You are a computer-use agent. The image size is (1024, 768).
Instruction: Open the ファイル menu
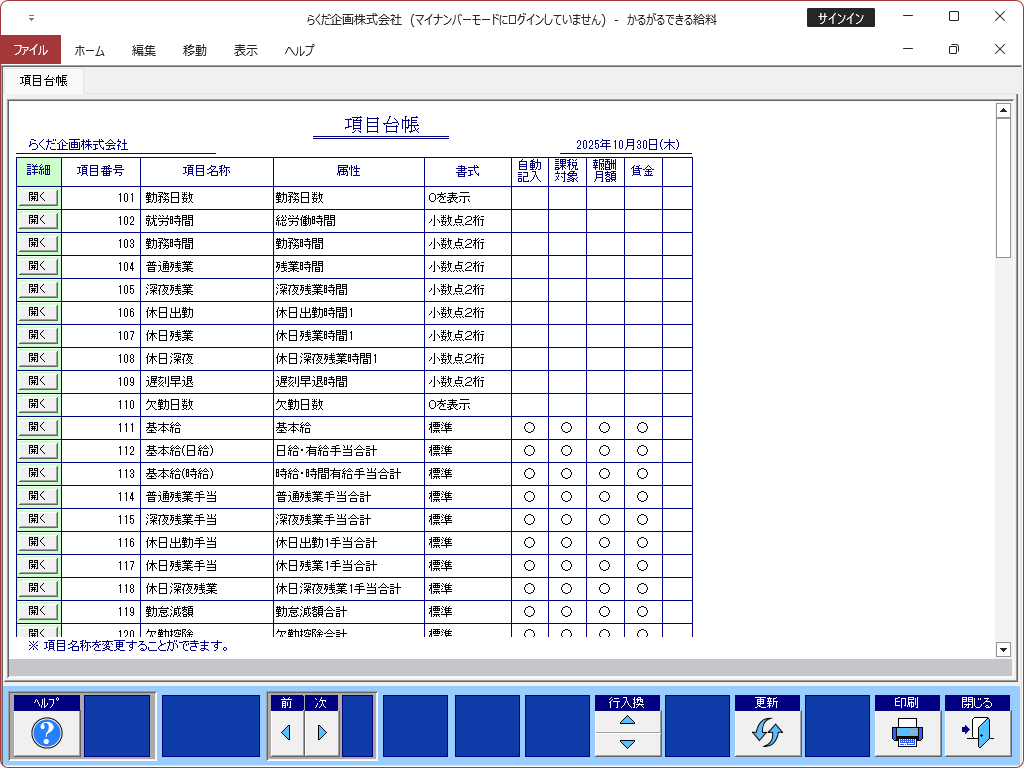click(x=30, y=50)
